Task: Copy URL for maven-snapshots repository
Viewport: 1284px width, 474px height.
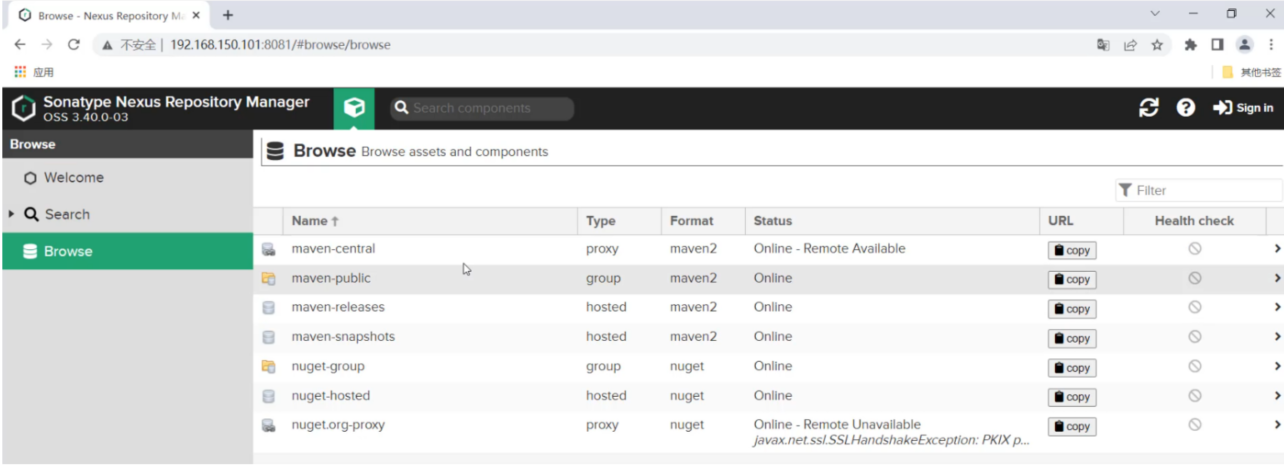Action: (x=1071, y=338)
